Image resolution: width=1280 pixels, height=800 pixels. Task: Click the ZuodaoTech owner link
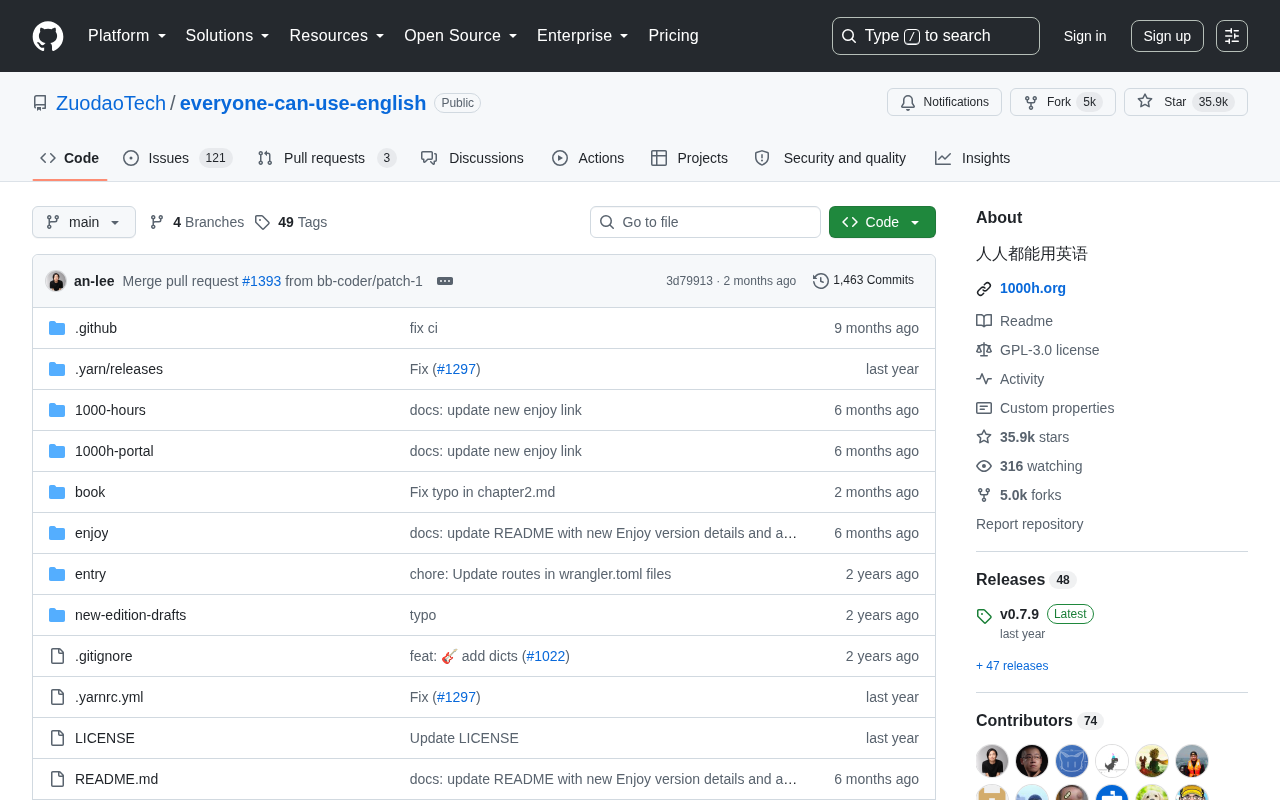111,103
